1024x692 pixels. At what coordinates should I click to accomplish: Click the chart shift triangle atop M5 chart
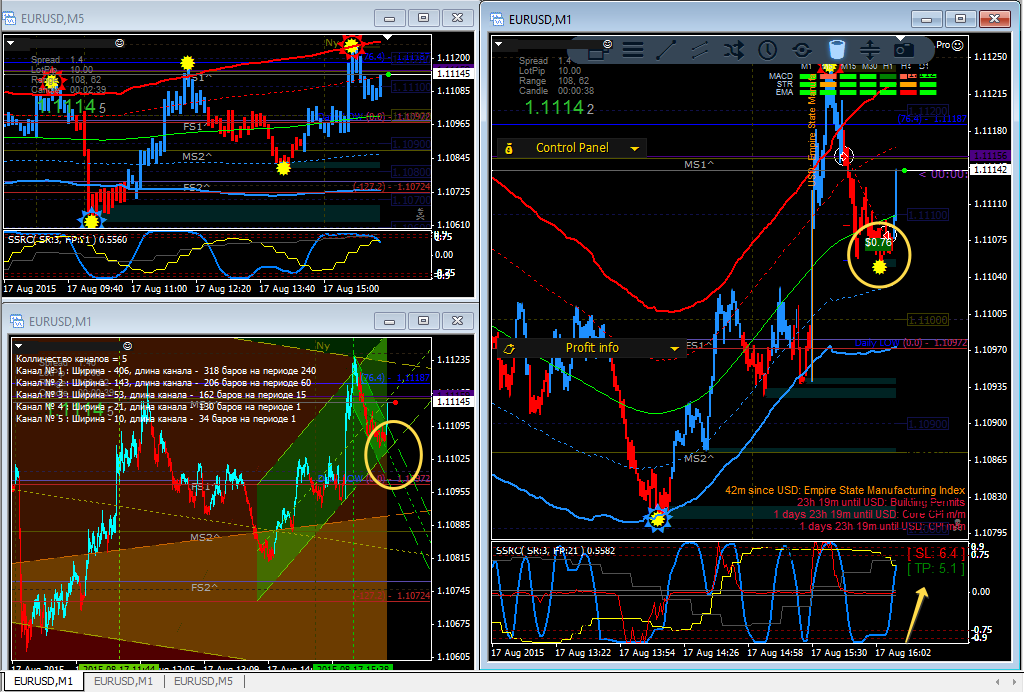(x=387, y=37)
